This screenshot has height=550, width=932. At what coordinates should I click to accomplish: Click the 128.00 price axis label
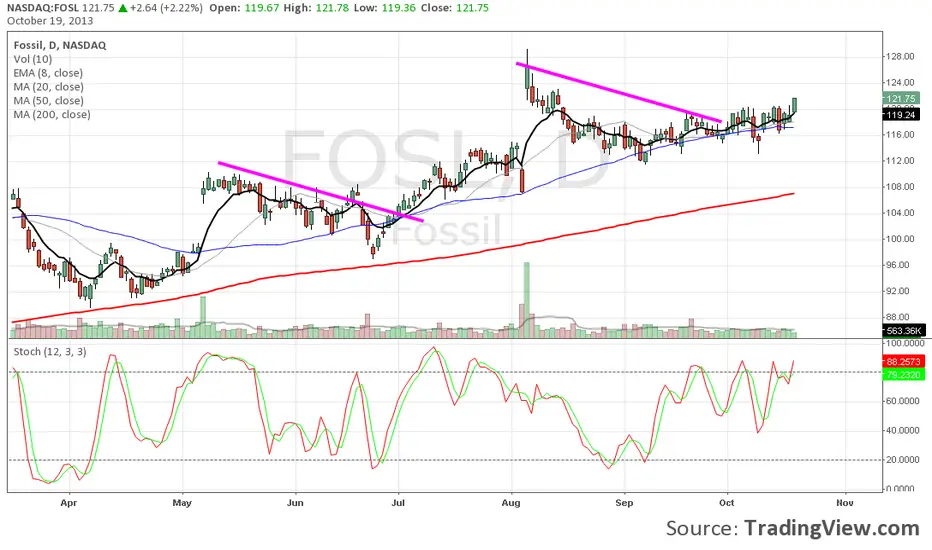click(900, 56)
